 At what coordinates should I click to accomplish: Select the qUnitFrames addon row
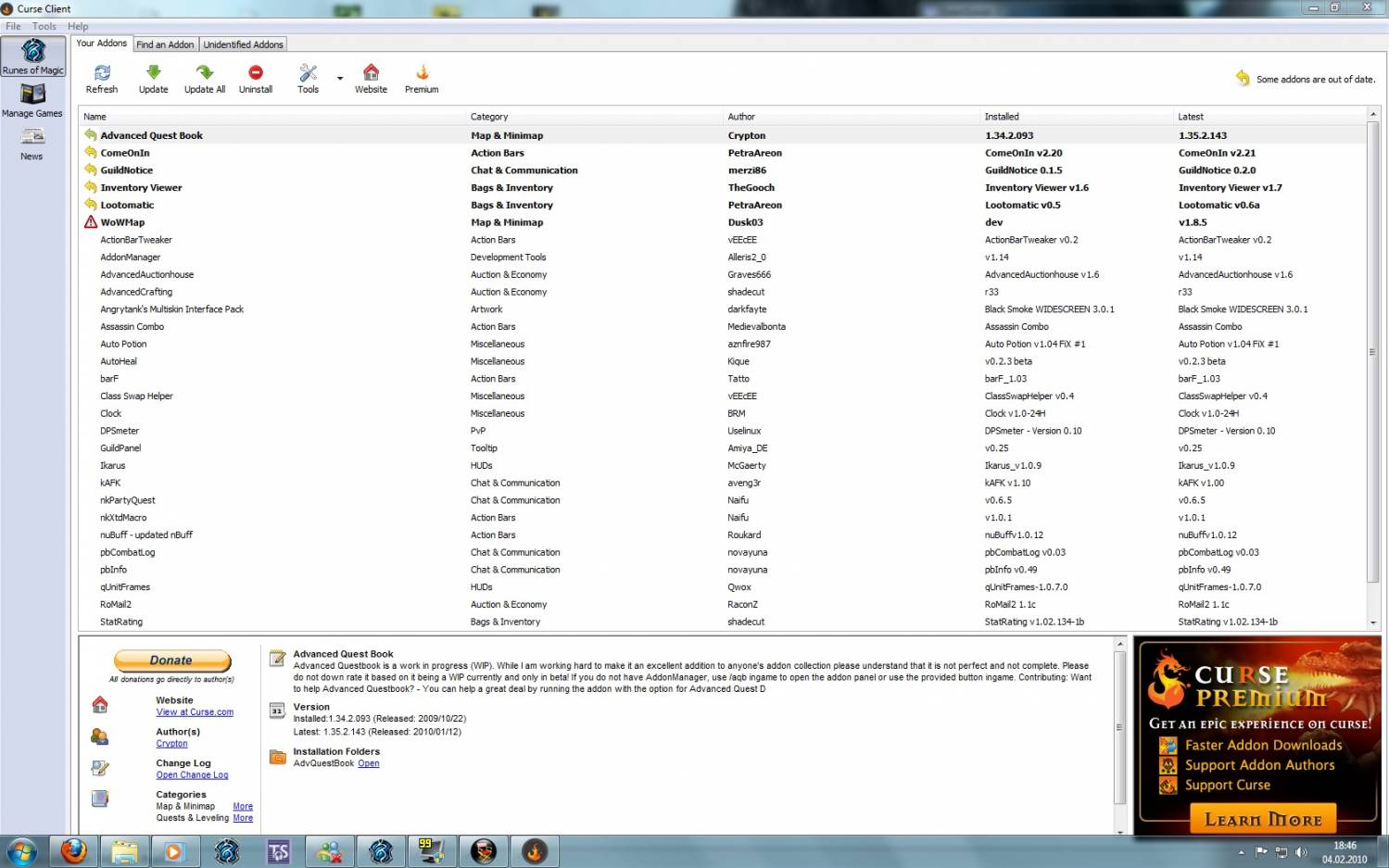(x=723, y=587)
